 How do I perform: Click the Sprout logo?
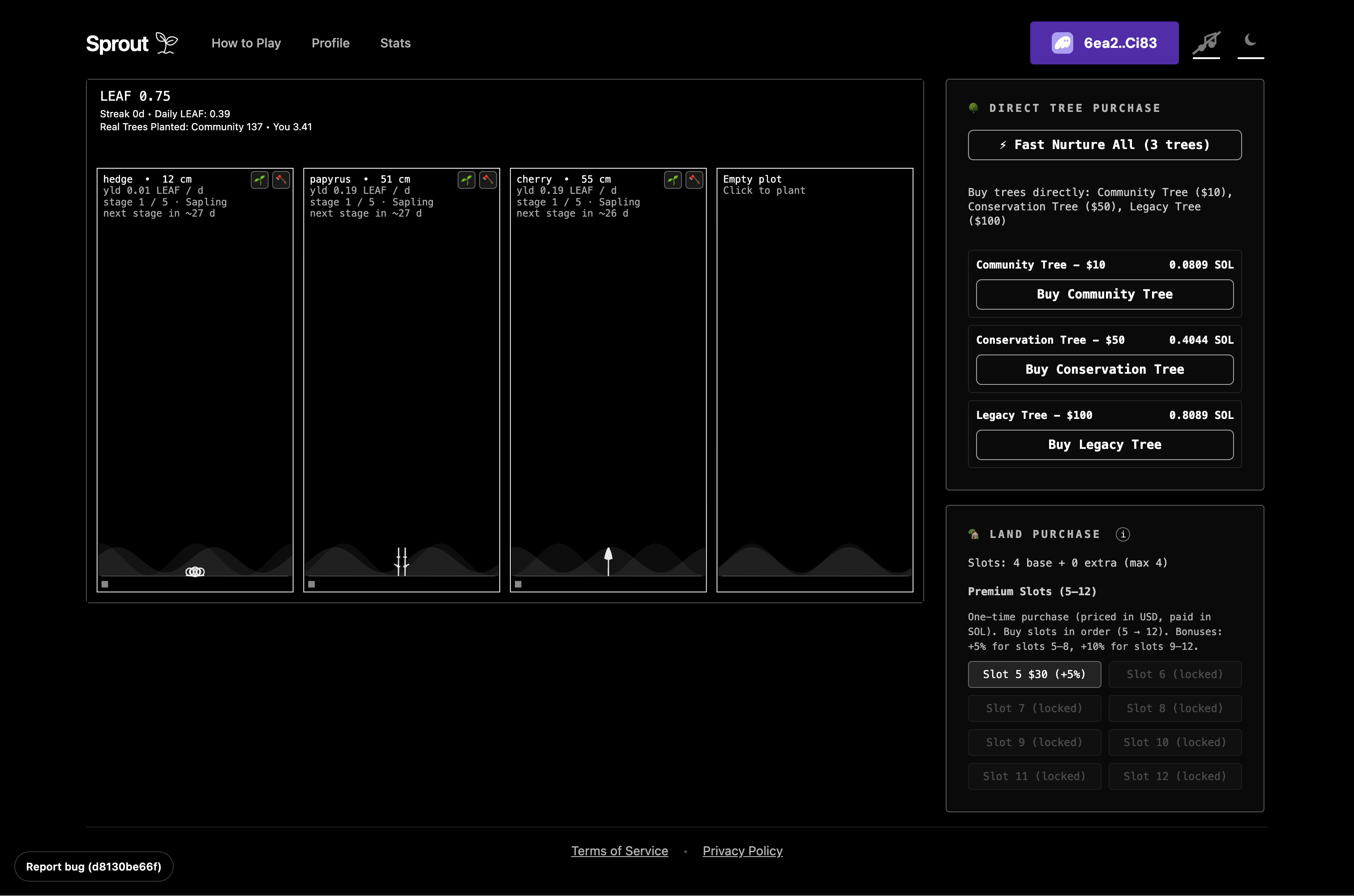click(132, 43)
